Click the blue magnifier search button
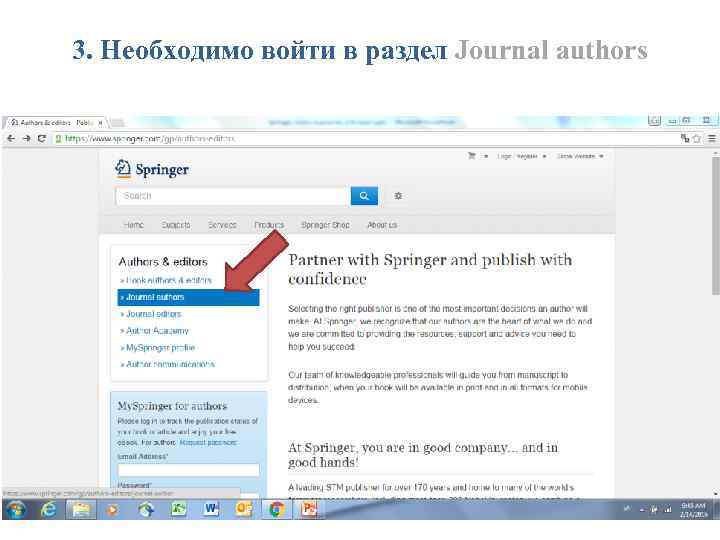The image size is (720, 540). click(364, 196)
